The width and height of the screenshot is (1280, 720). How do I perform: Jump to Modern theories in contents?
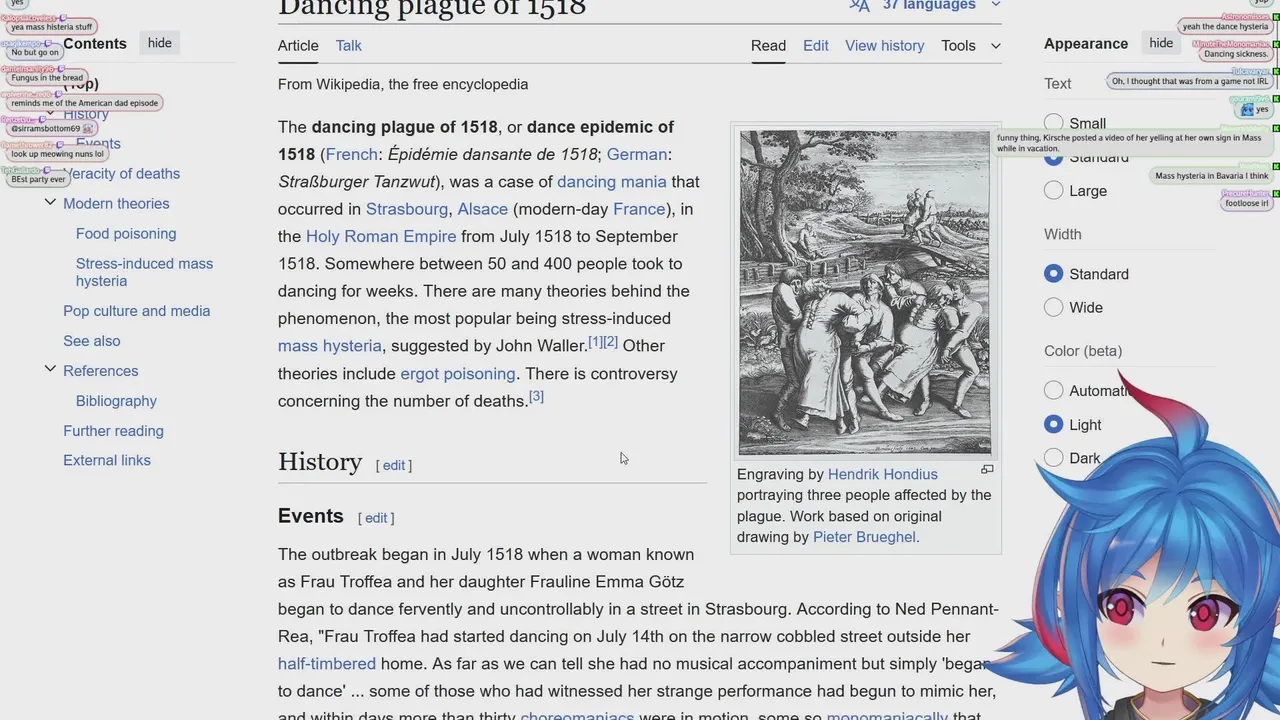coord(116,203)
